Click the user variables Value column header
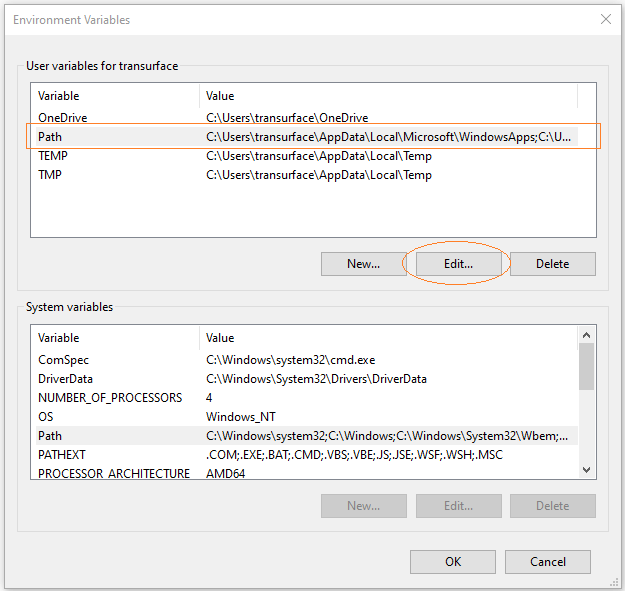 point(388,96)
